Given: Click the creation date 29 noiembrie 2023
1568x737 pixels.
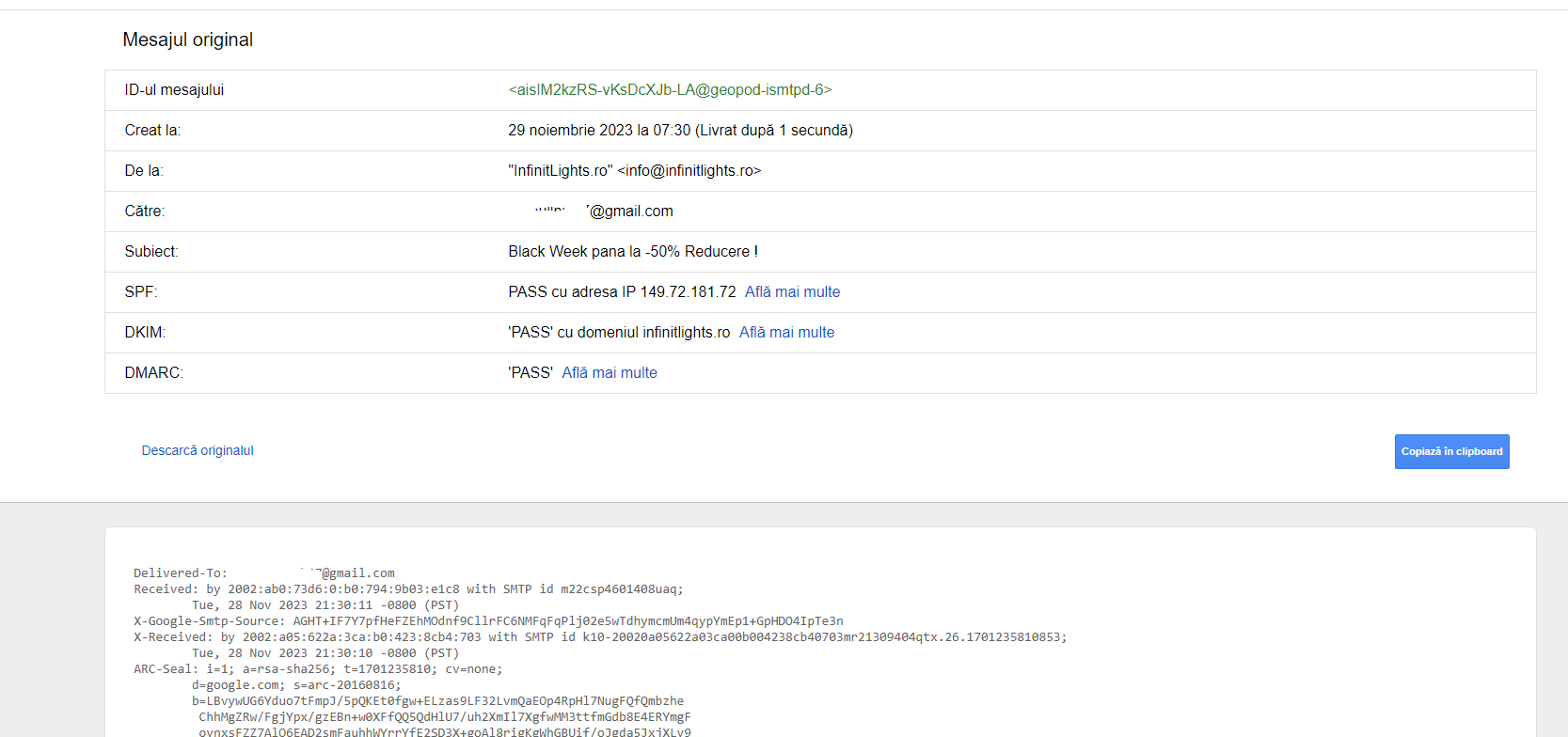Looking at the screenshot, I should 598,131.
